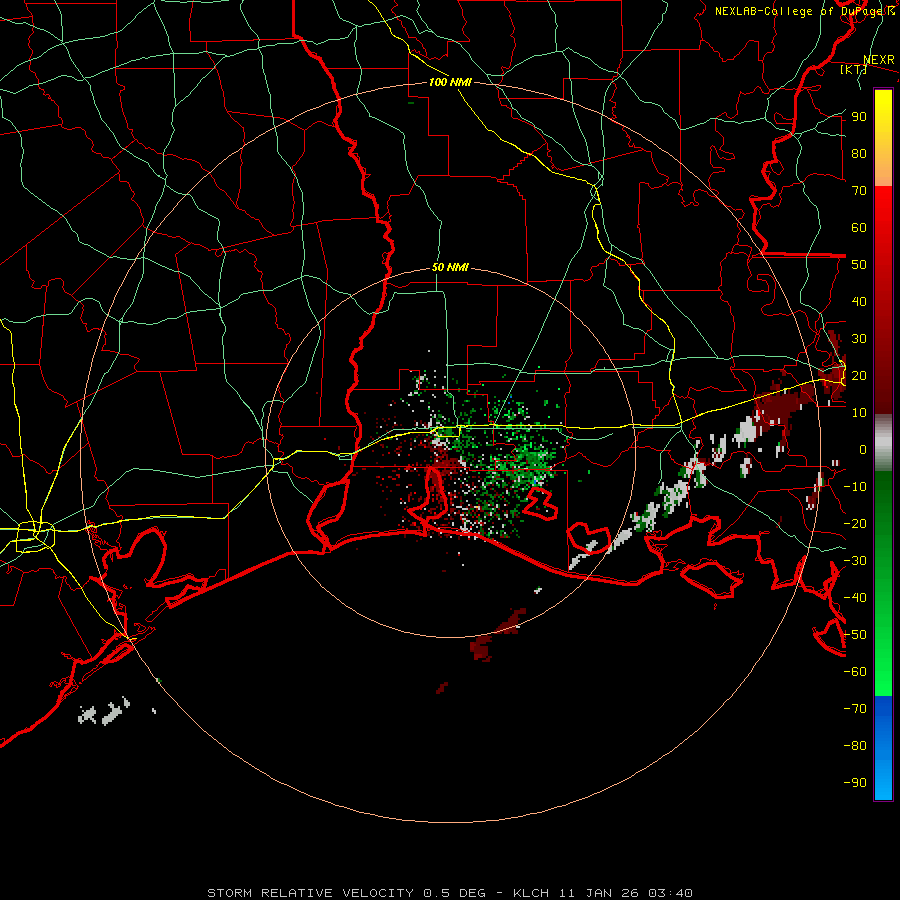Click the NEXR label above the scale
900x900 pixels.
click(x=879, y=60)
